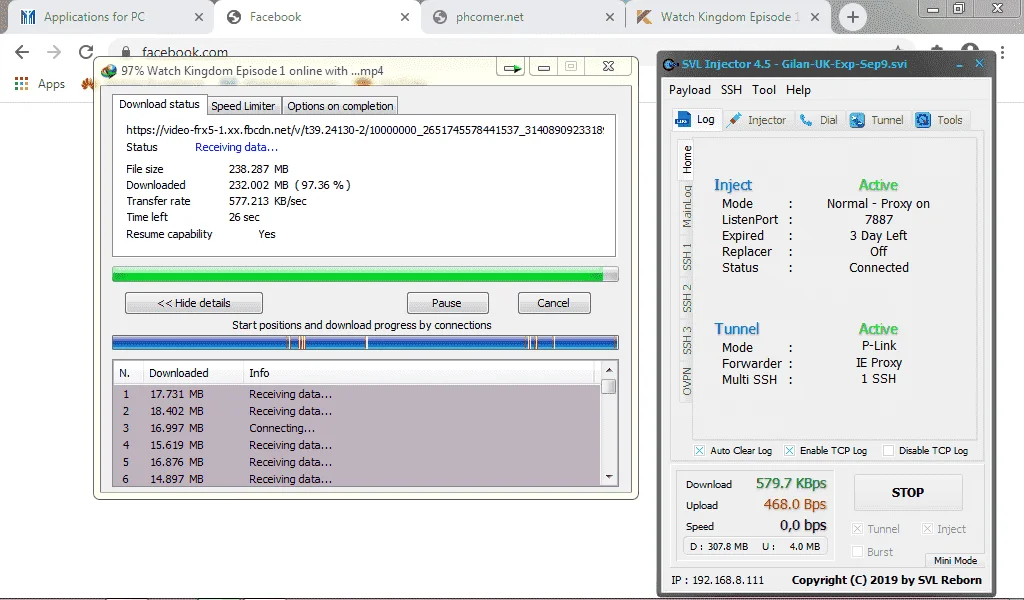Viewport: 1024px width, 600px height.
Task: Click the connections list scroll down arrow
Action: tap(609, 477)
